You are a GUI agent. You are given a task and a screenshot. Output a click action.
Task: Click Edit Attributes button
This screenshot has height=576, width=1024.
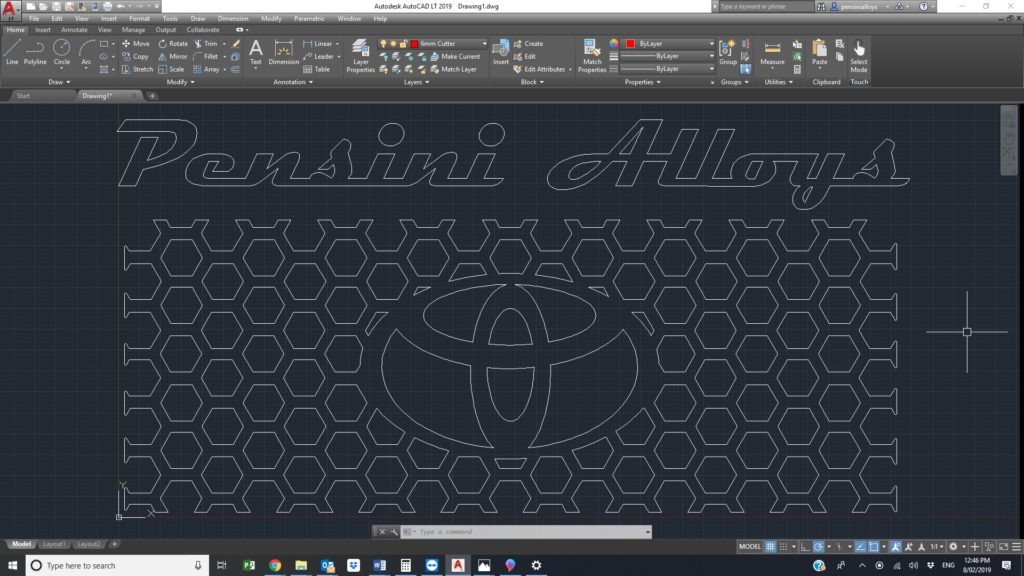pyautogui.click(x=539, y=69)
